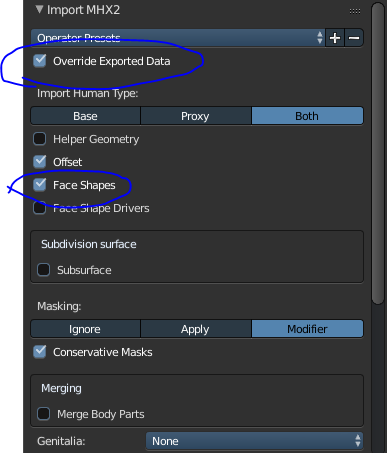Enable the Helper Geometry checkbox
387x453 pixels.
click(x=40, y=139)
